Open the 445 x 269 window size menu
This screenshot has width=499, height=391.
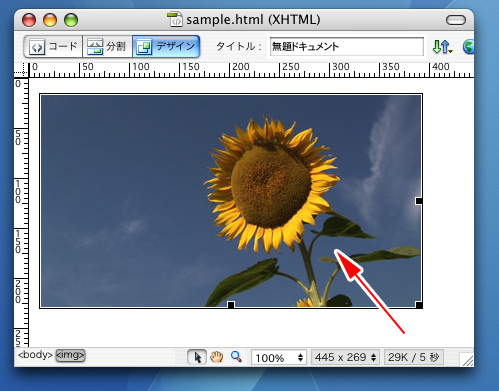click(346, 357)
